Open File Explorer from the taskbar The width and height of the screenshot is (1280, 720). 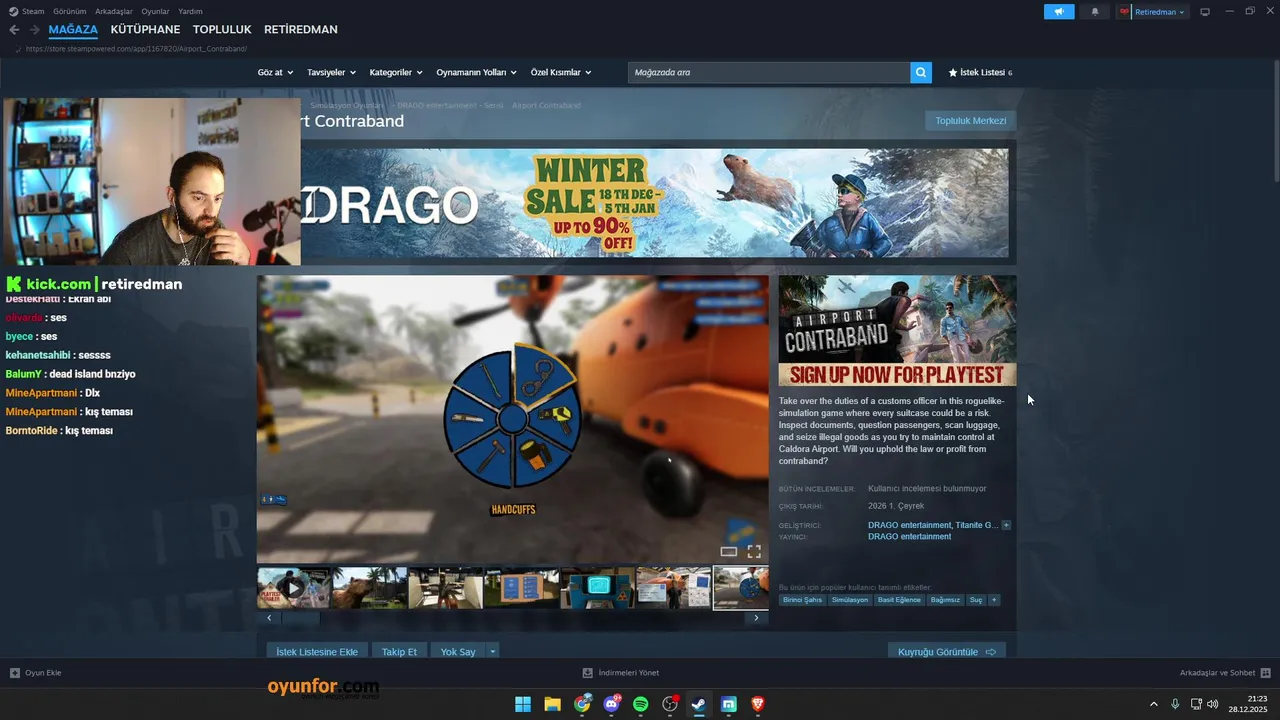tap(552, 704)
